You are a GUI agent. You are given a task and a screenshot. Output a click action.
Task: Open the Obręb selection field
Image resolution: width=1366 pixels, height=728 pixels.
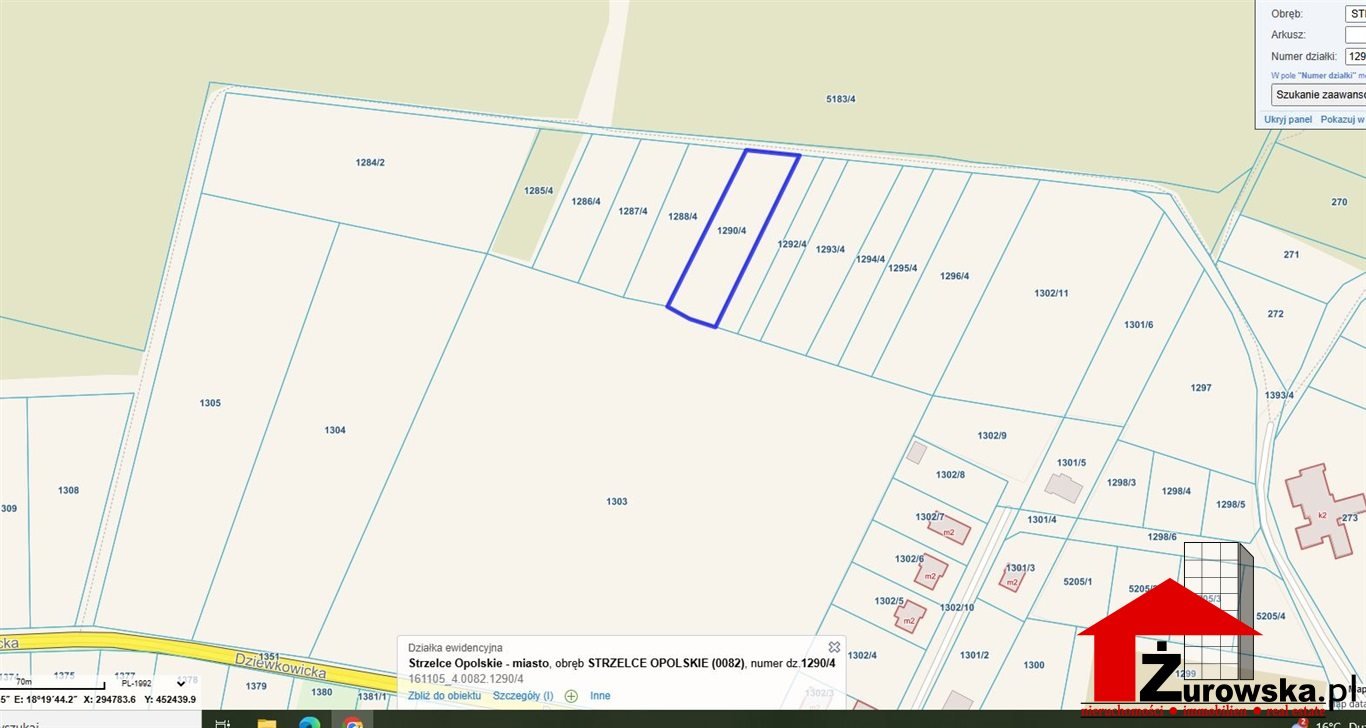coord(1355,15)
